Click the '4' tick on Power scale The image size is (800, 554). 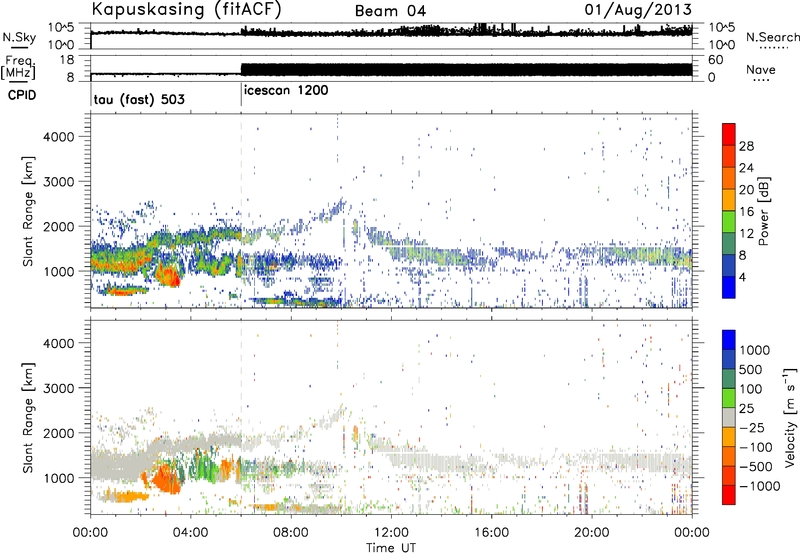742,277
